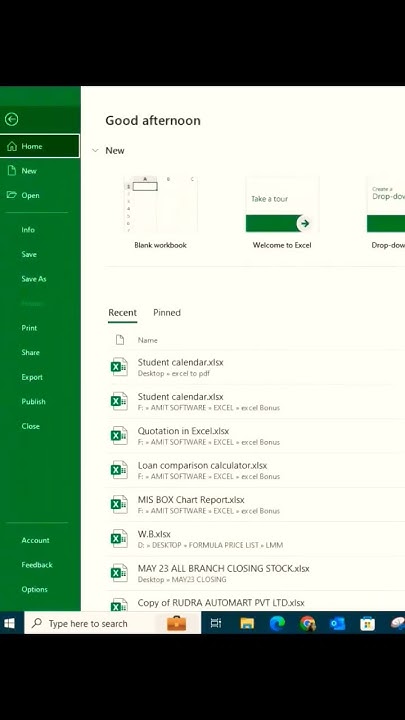Open the Share option
This screenshot has width=405, height=720.
[x=30, y=352]
